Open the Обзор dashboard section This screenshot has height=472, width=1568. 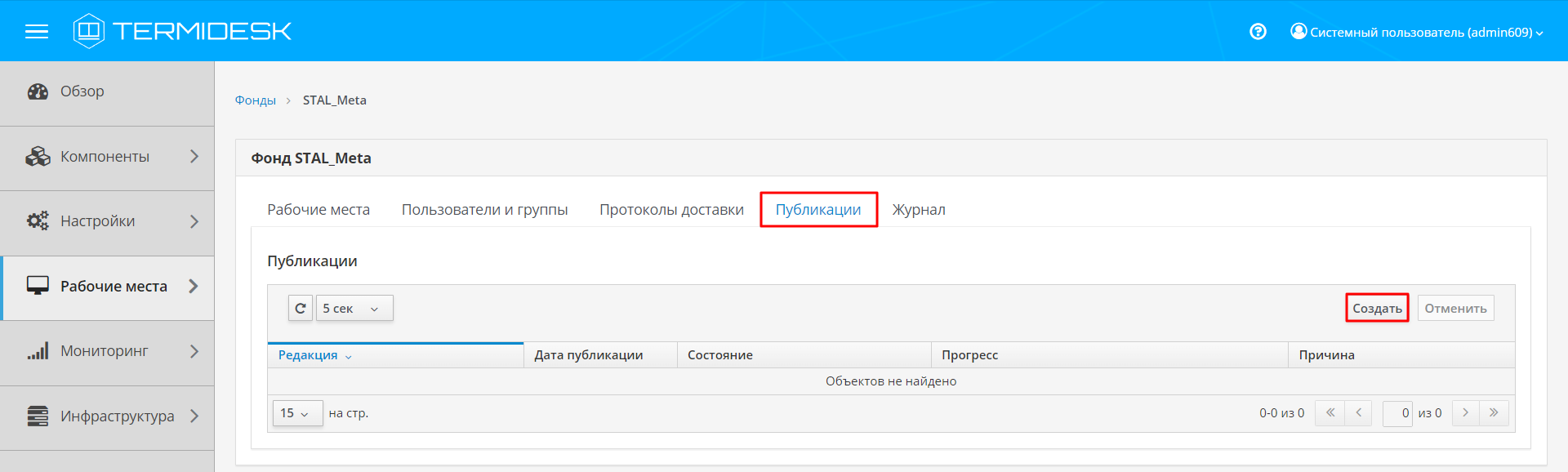82,91
